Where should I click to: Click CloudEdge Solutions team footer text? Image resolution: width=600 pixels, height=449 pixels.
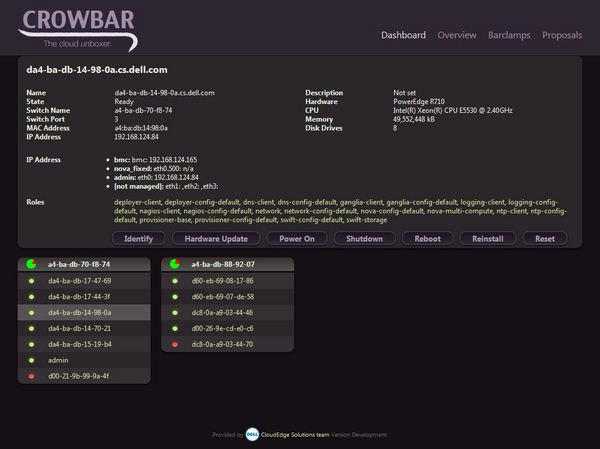coord(295,435)
